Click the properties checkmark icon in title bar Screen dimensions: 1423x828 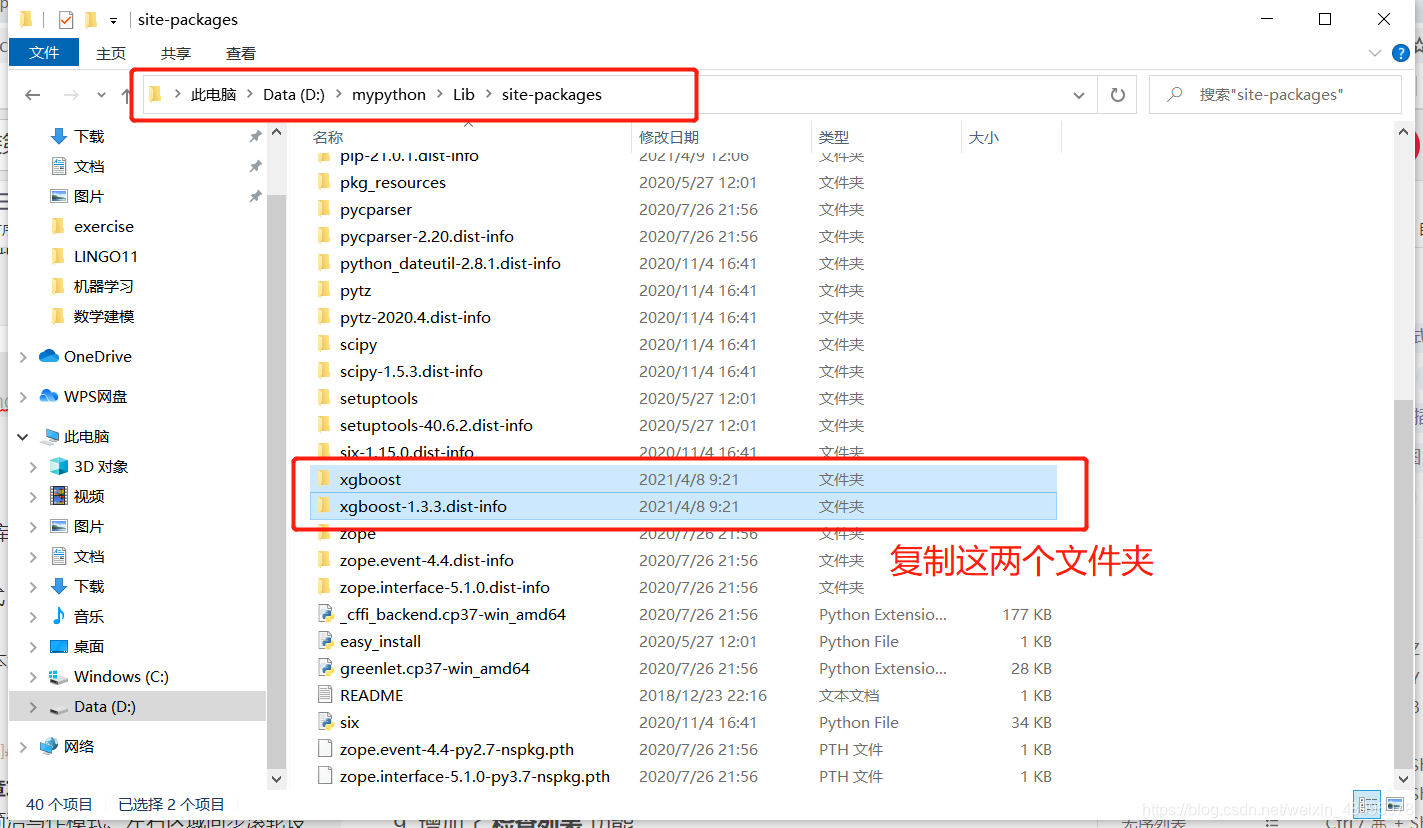pos(66,19)
